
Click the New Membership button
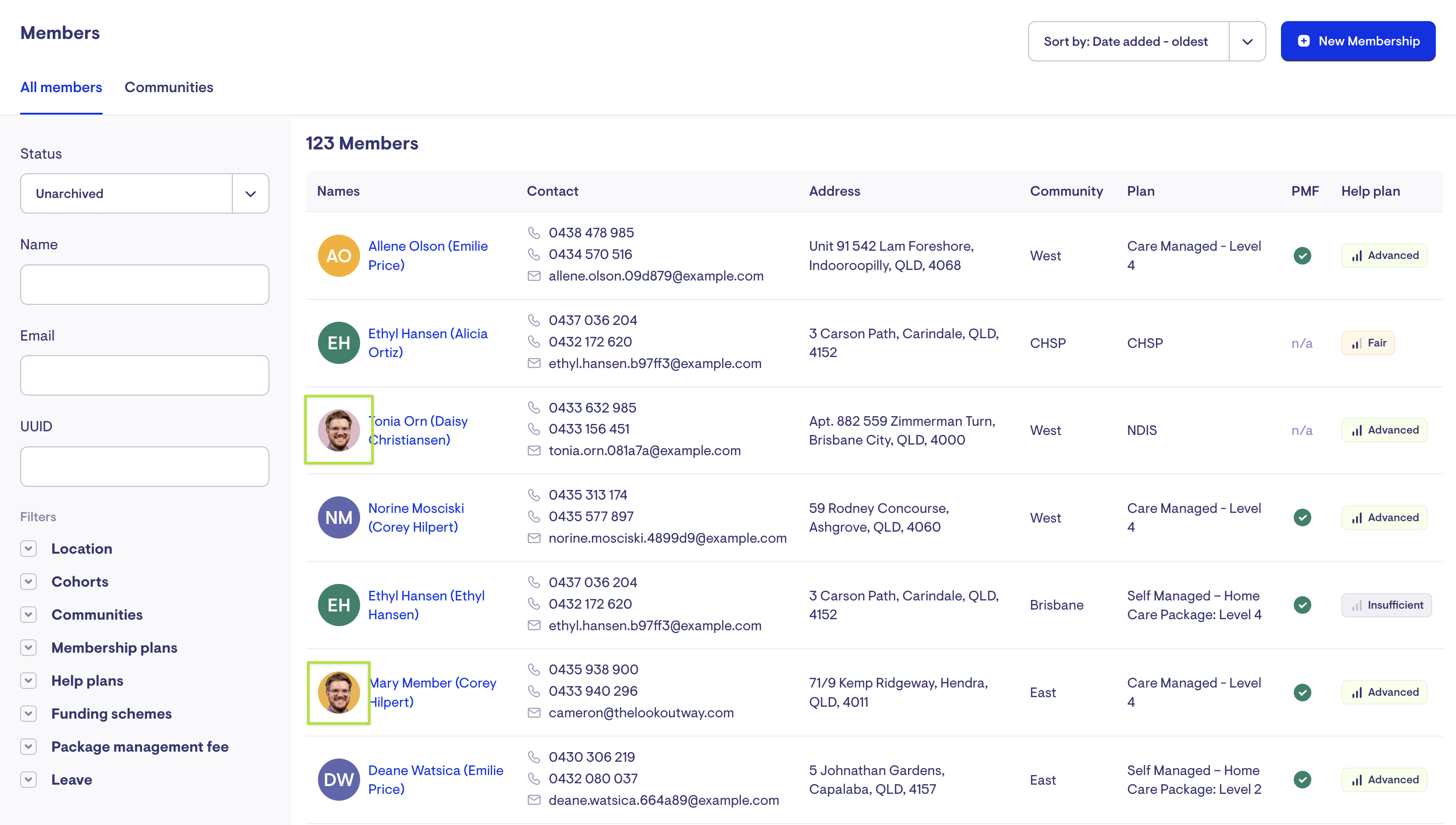[1357, 41]
